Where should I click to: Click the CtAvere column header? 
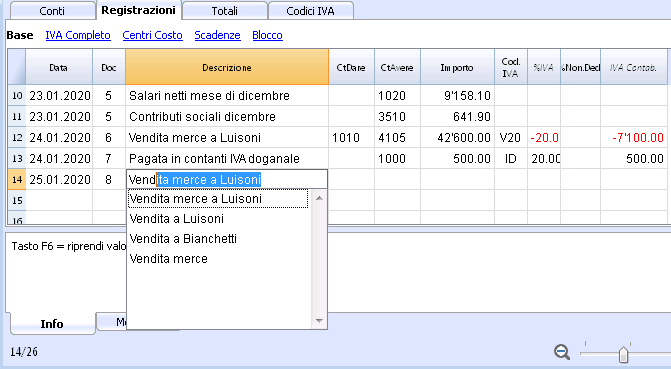pos(397,67)
